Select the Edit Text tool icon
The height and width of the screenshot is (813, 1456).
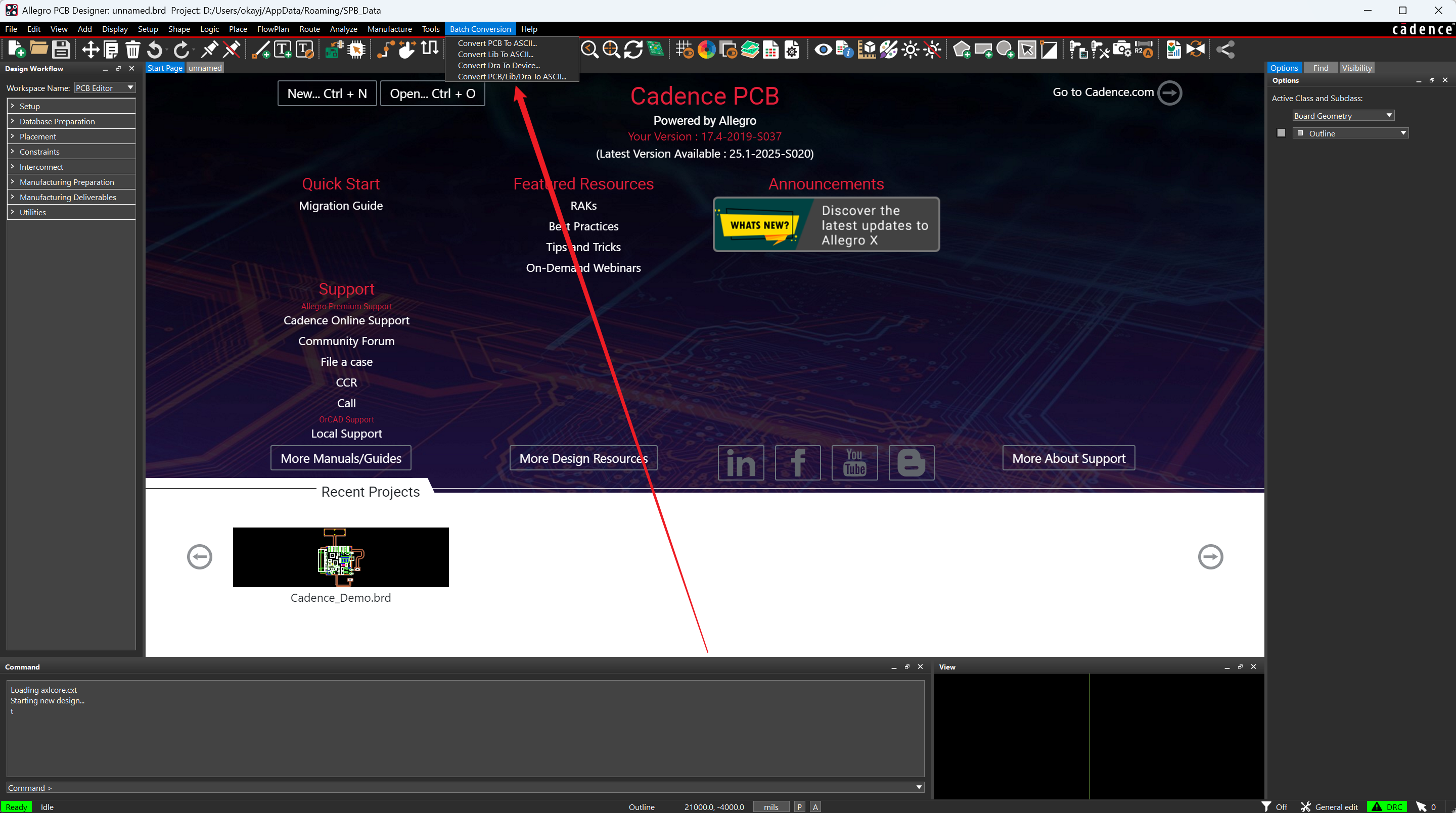(x=305, y=50)
